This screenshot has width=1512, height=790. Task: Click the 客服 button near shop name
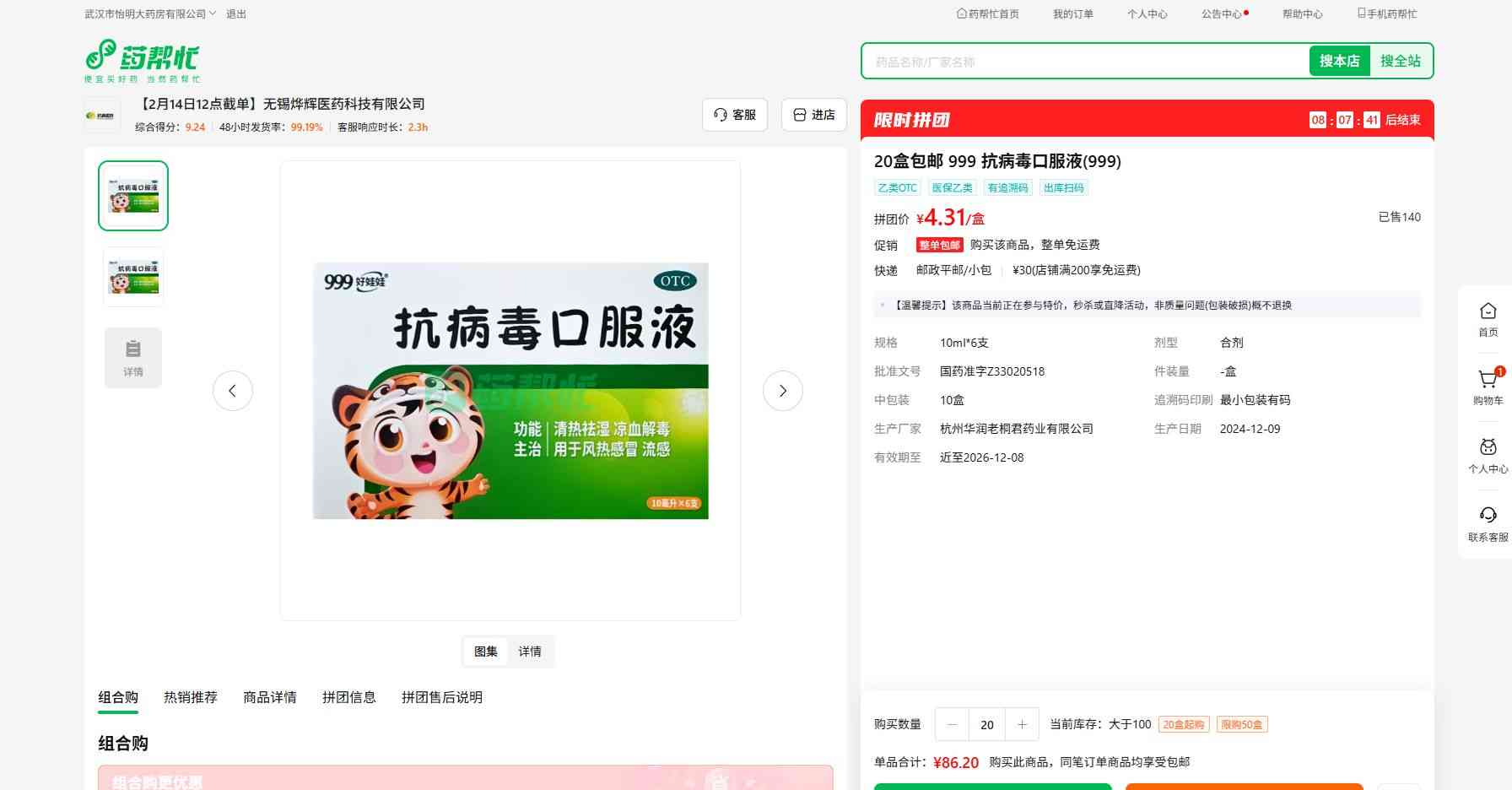(x=735, y=115)
